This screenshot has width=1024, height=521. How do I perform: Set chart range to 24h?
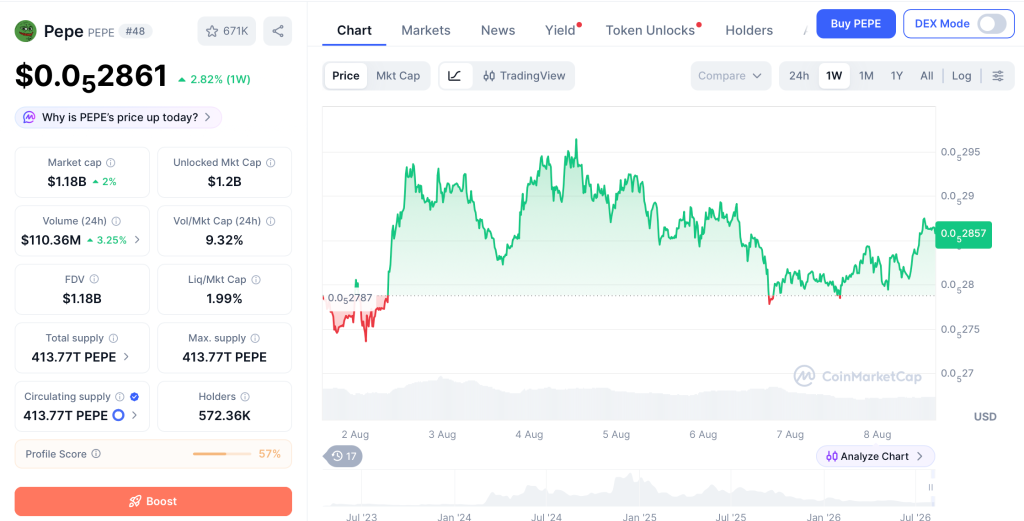coord(799,76)
